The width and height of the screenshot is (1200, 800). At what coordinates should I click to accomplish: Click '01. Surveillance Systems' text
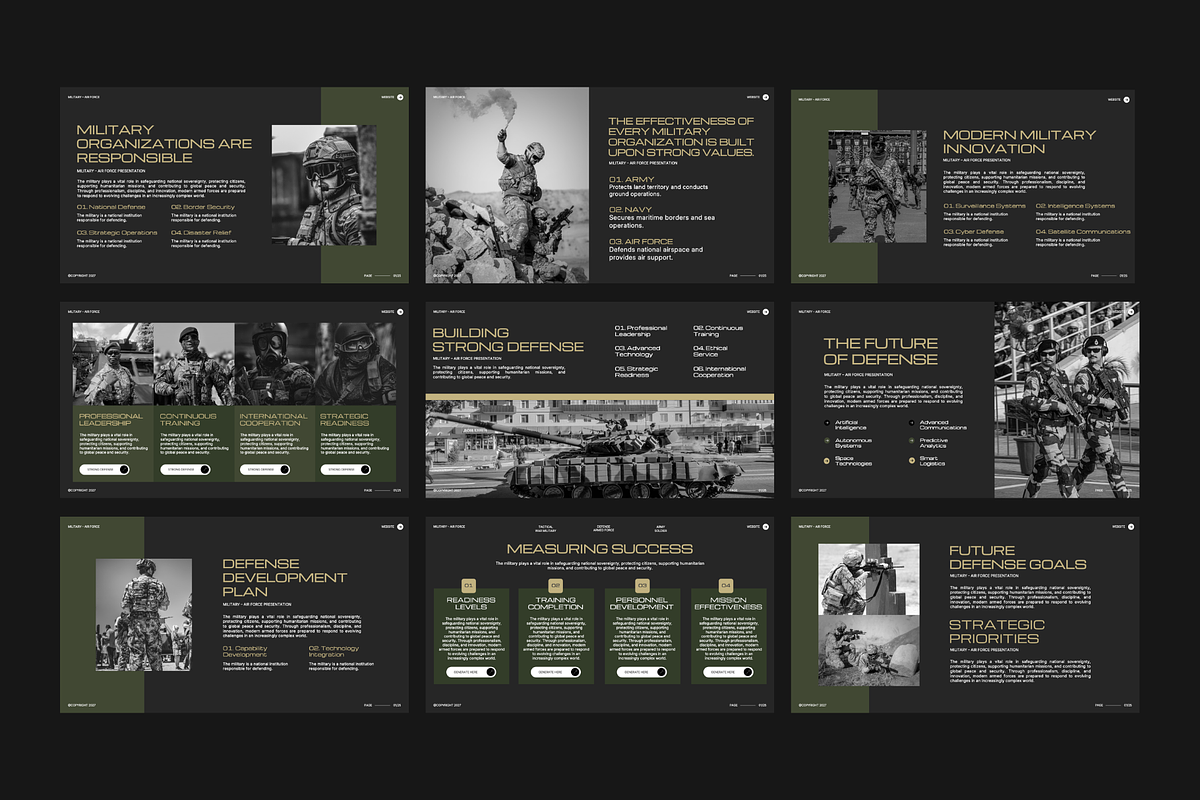tap(985, 206)
